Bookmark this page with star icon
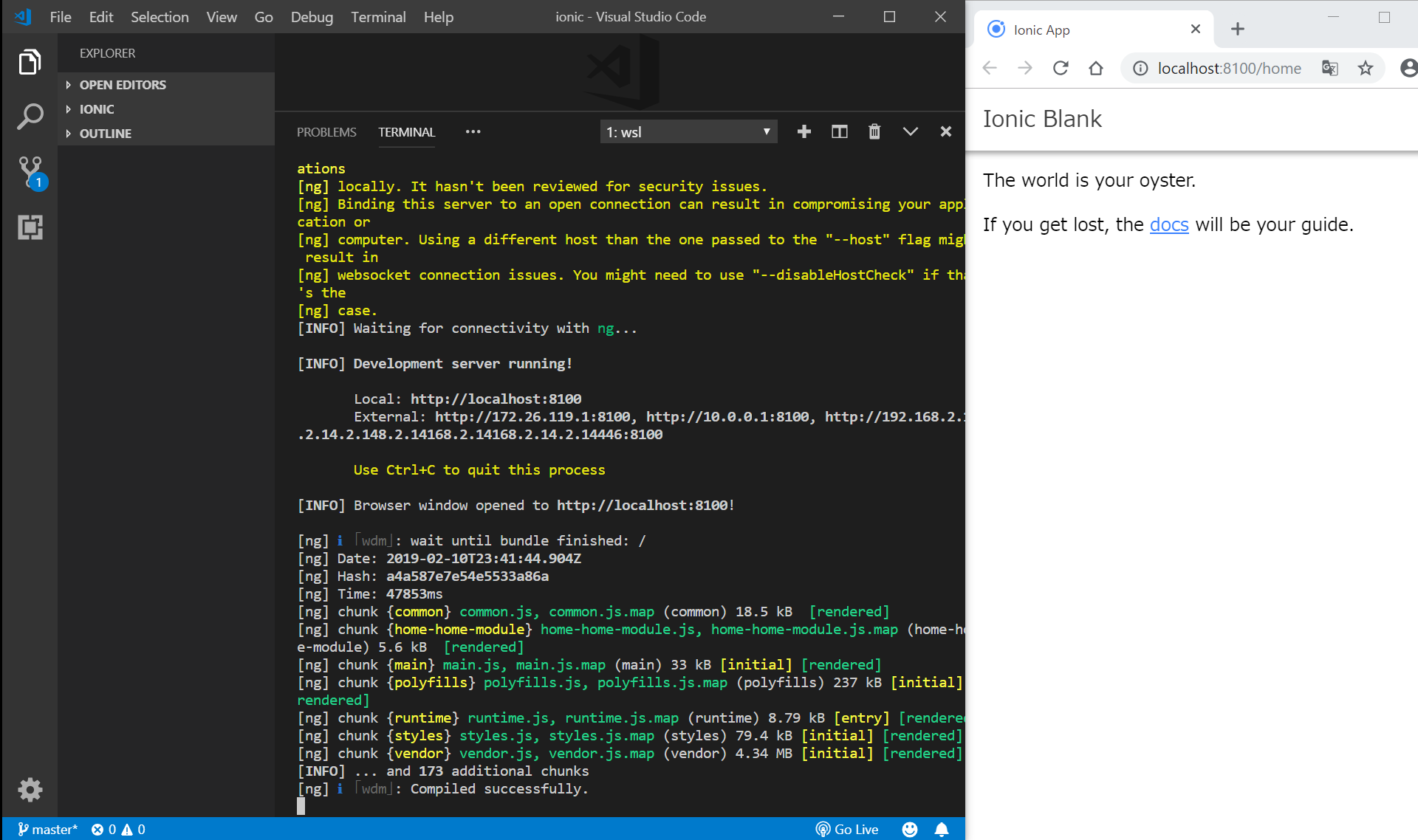 [x=1365, y=69]
